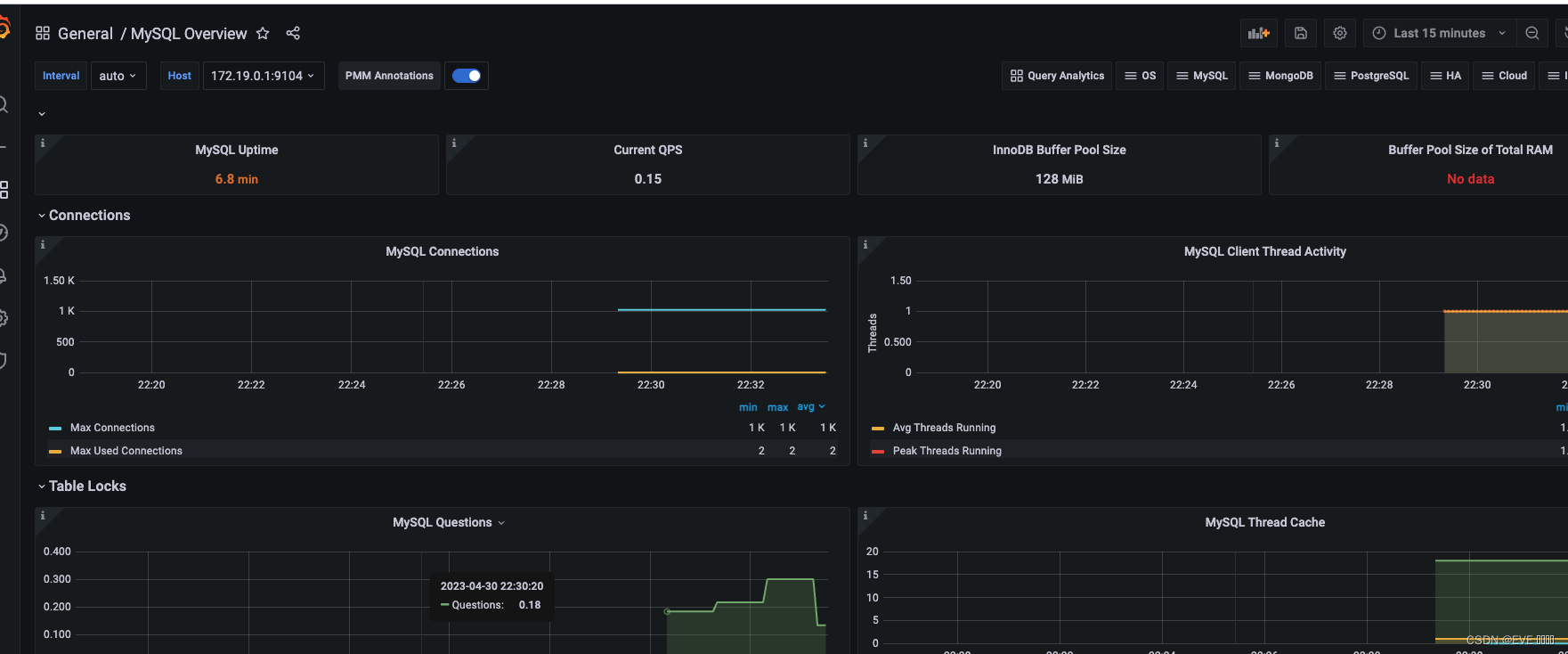Screen dimensions: 1568x654
Task: Open the Cloud dashboards menu
Action: click(x=1504, y=76)
